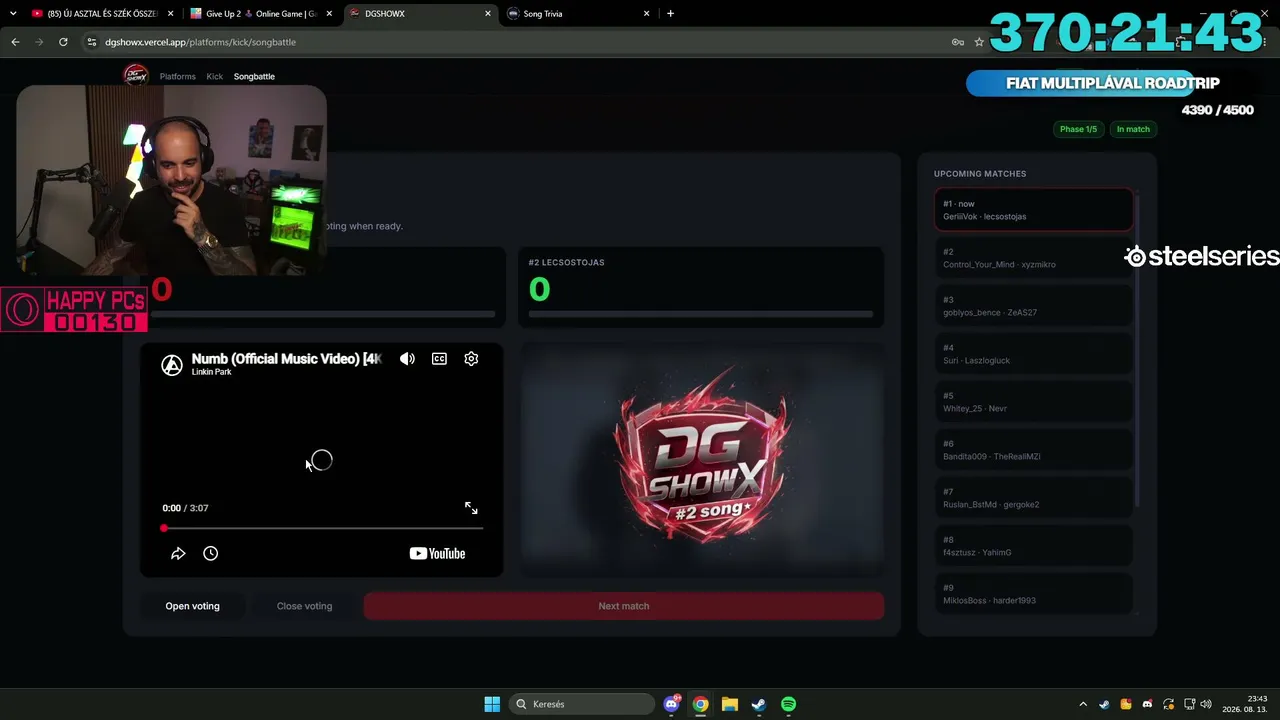Select match #1 GeriiiVok vs lecsostojas
1280x720 pixels.
coord(1034,210)
